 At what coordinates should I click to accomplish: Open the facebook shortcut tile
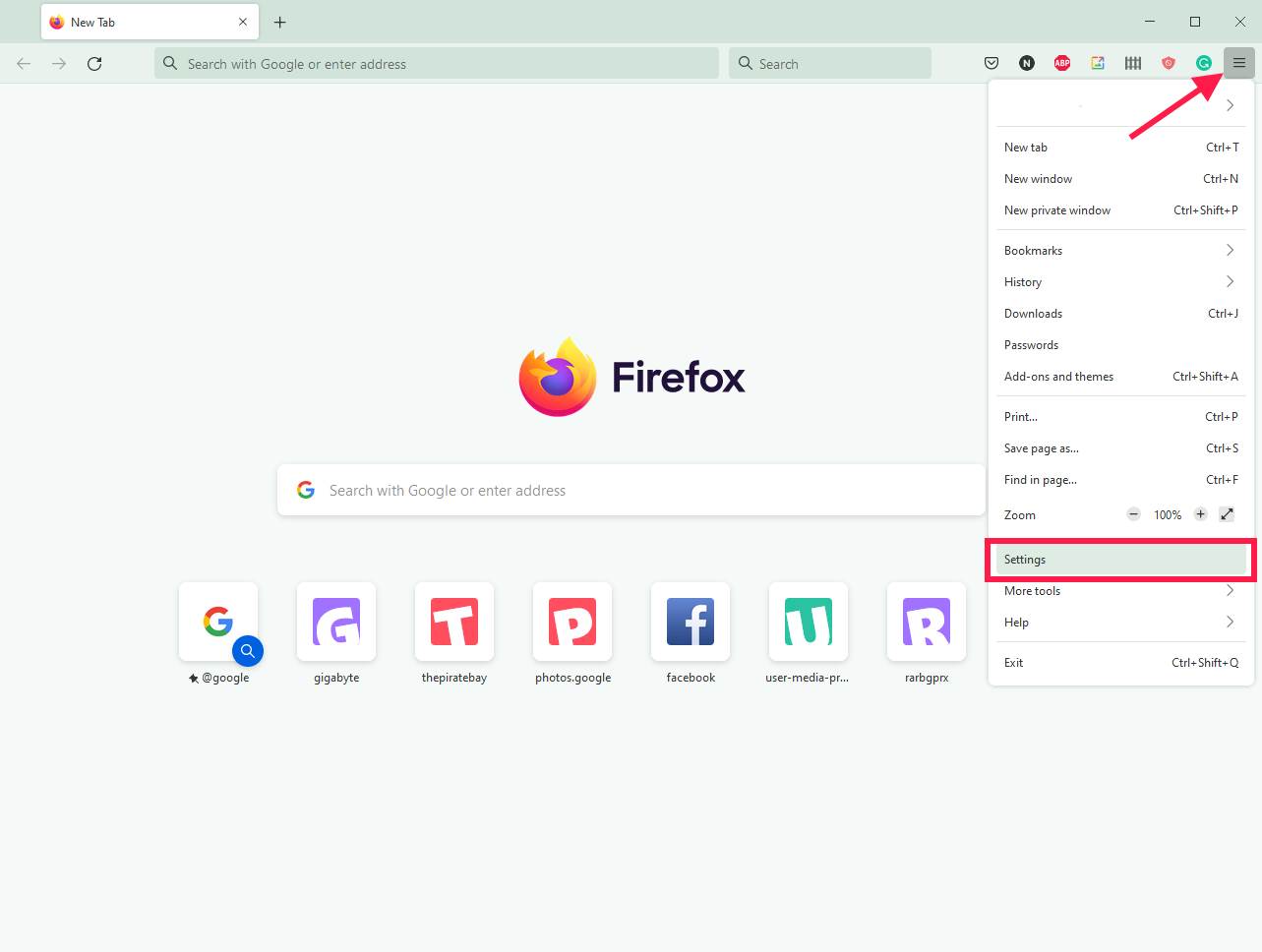tap(690, 622)
